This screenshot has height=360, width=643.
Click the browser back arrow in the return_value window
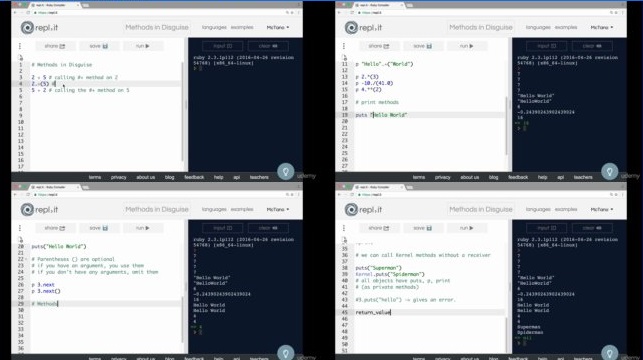click(340, 195)
